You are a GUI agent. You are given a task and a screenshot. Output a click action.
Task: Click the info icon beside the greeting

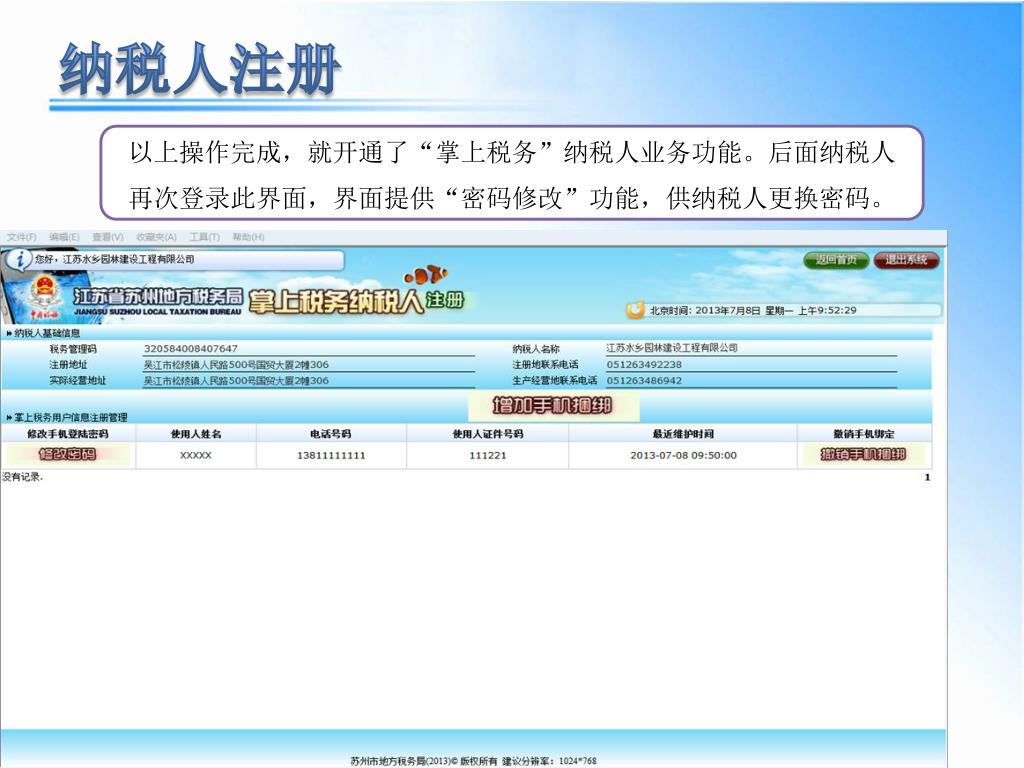click(18, 260)
